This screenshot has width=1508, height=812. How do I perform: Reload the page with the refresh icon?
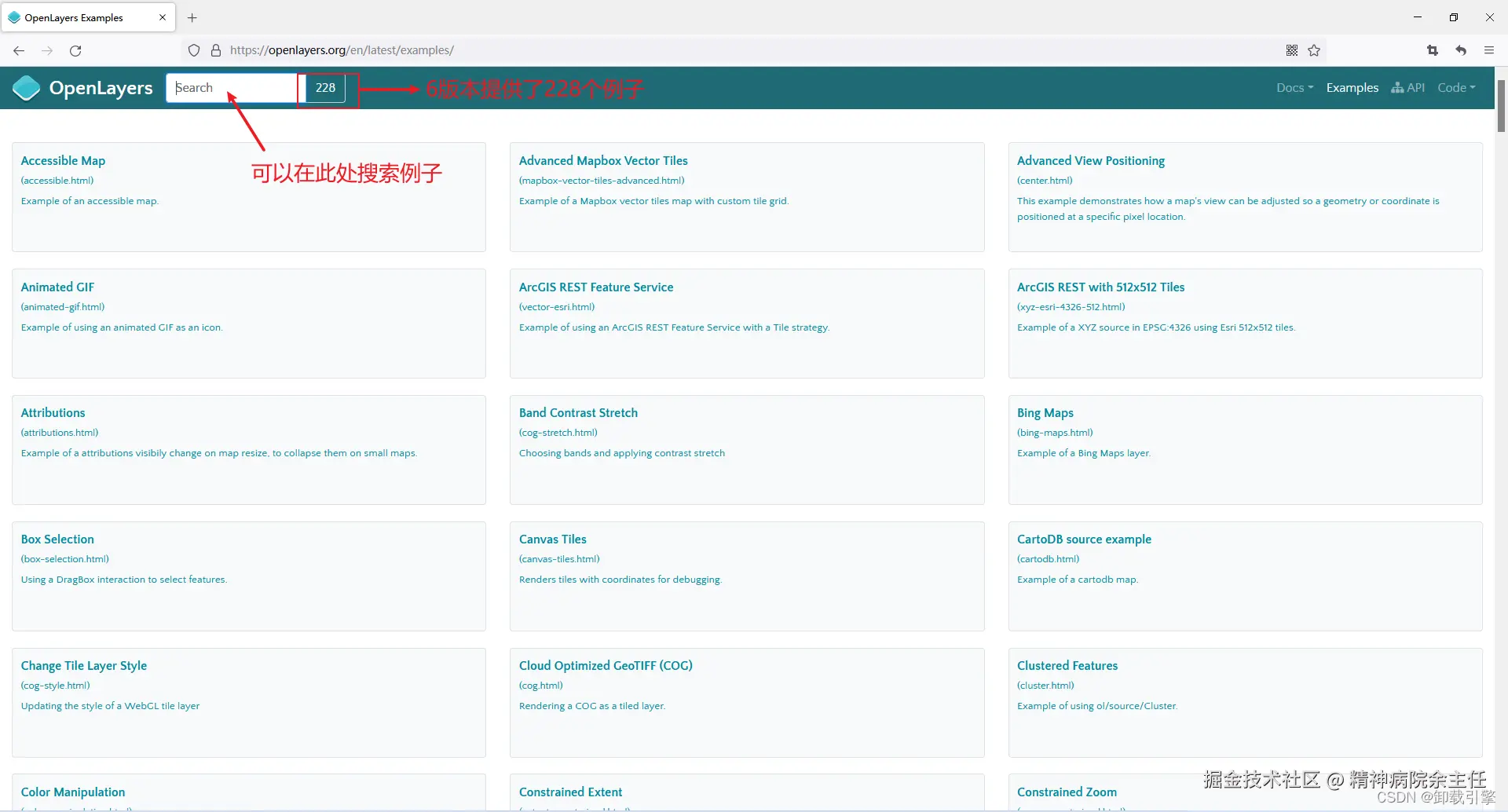pos(75,50)
